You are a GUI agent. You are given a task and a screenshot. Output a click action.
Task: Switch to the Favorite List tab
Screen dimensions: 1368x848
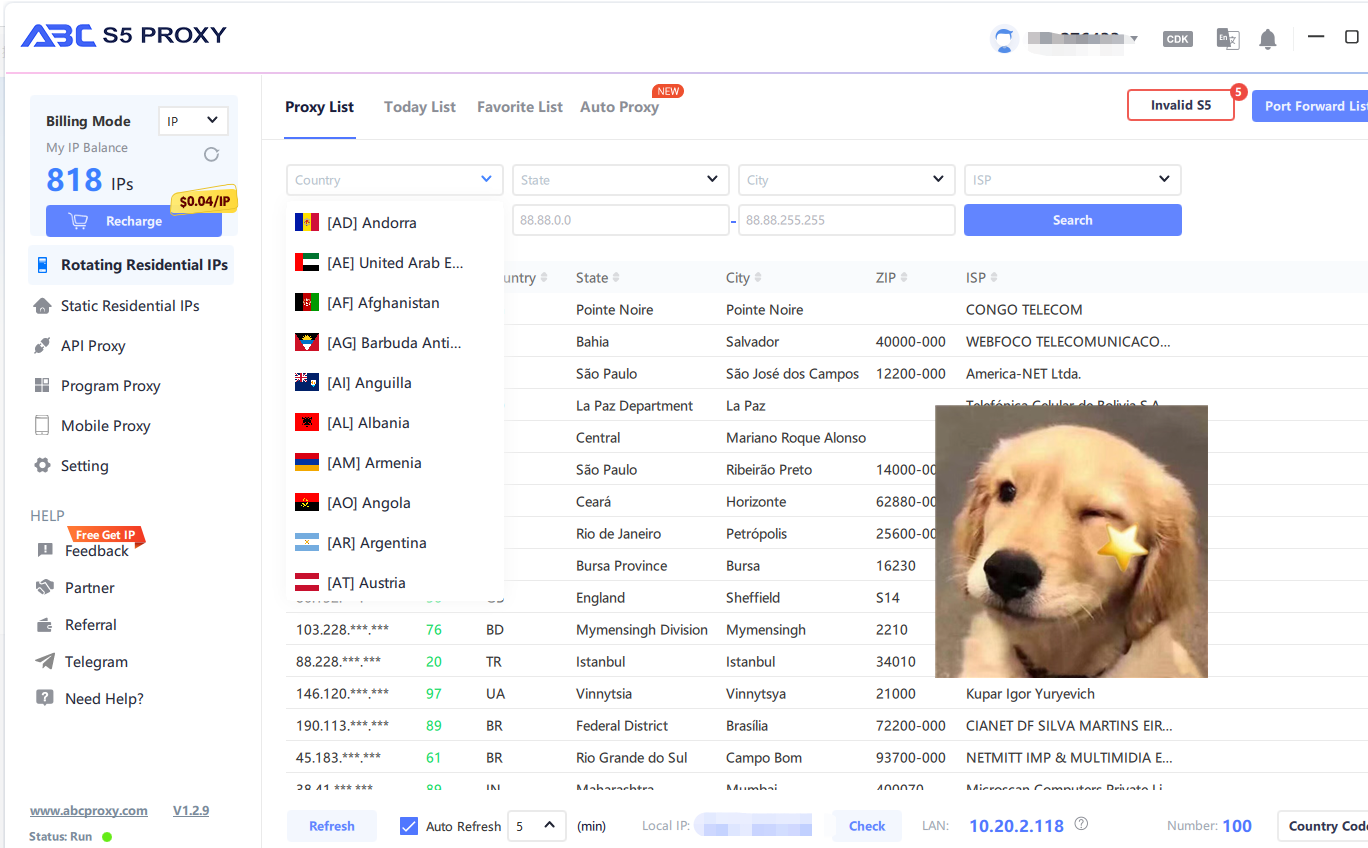click(520, 107)
